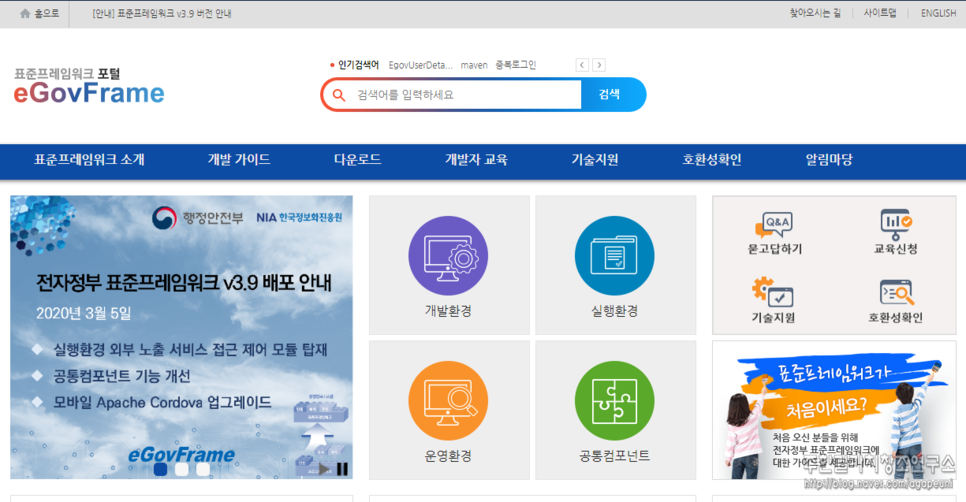Open 기술지원 menu in navigation bar
This screenshot has width=966, height=502.
595,160
